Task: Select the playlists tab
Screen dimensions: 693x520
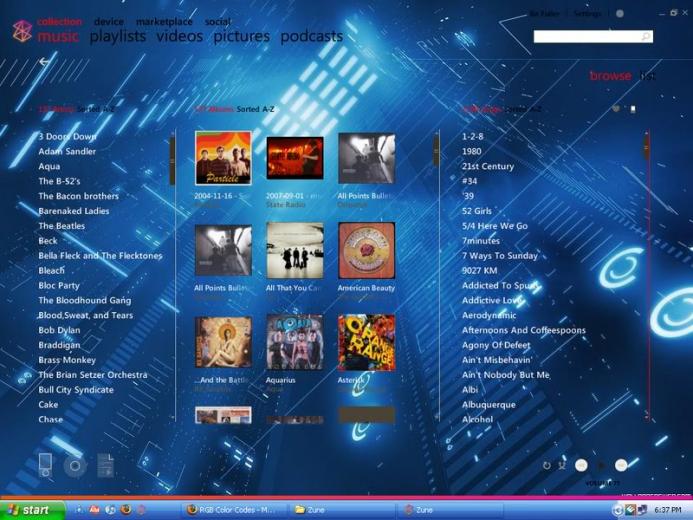Action: (118, 36)
